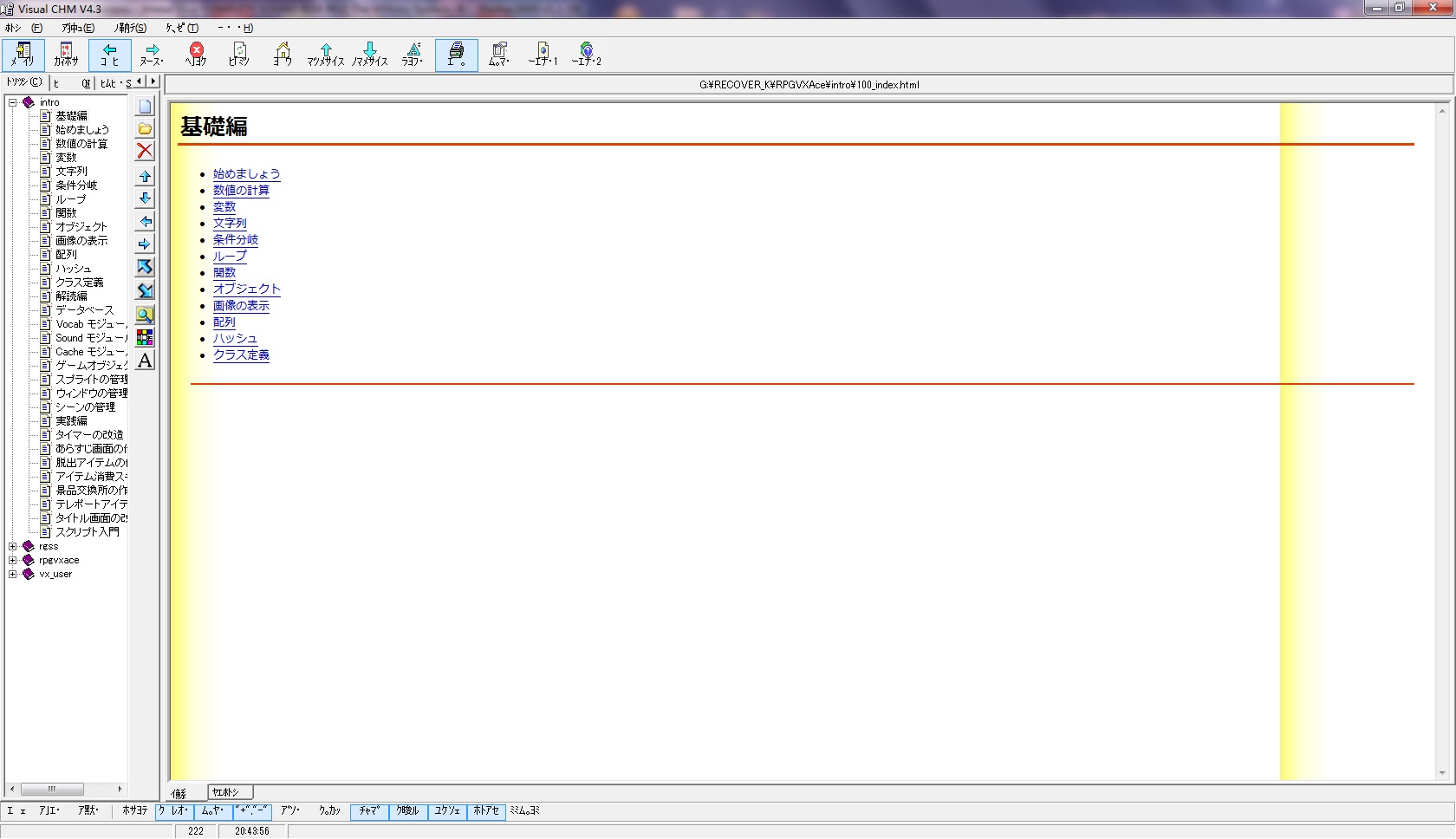Viewport: 1456px width, 839px height.
Task: Click the file path address bar
Action: click(x=809, y=85)
